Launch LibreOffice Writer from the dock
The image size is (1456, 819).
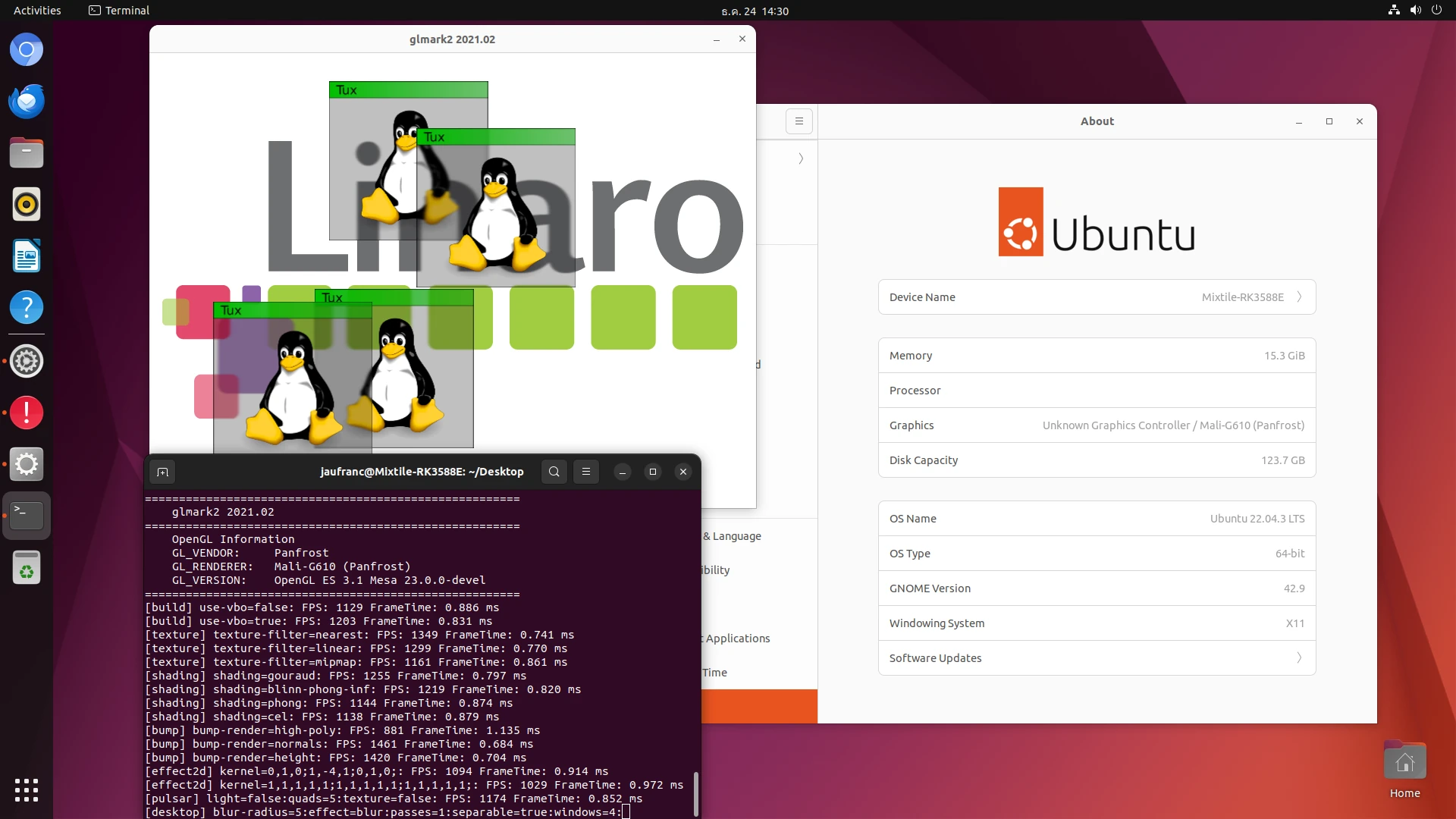click(x=27, y=256)
